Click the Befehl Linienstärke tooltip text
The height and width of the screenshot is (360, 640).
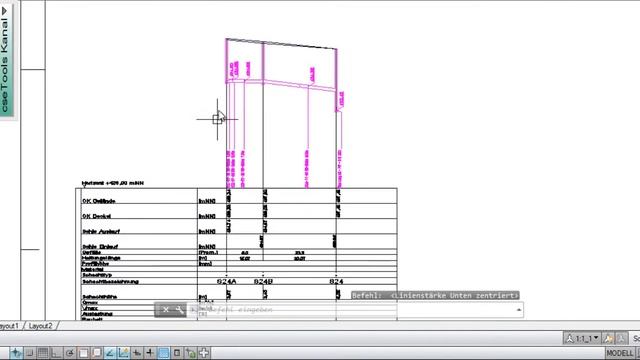point(435,295)
